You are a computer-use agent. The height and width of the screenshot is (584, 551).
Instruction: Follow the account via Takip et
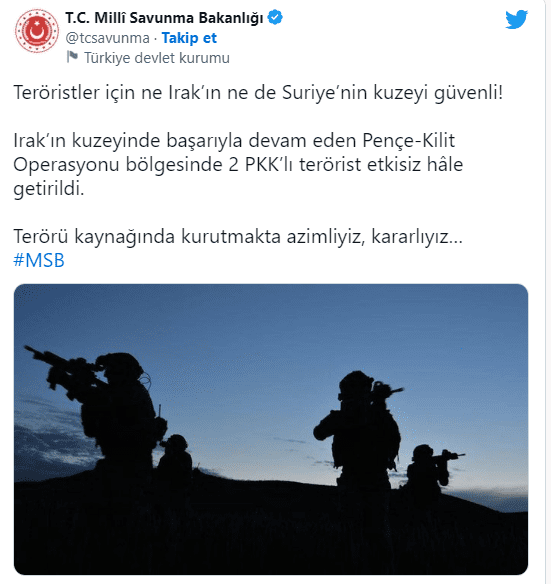(x=189, y=38)
